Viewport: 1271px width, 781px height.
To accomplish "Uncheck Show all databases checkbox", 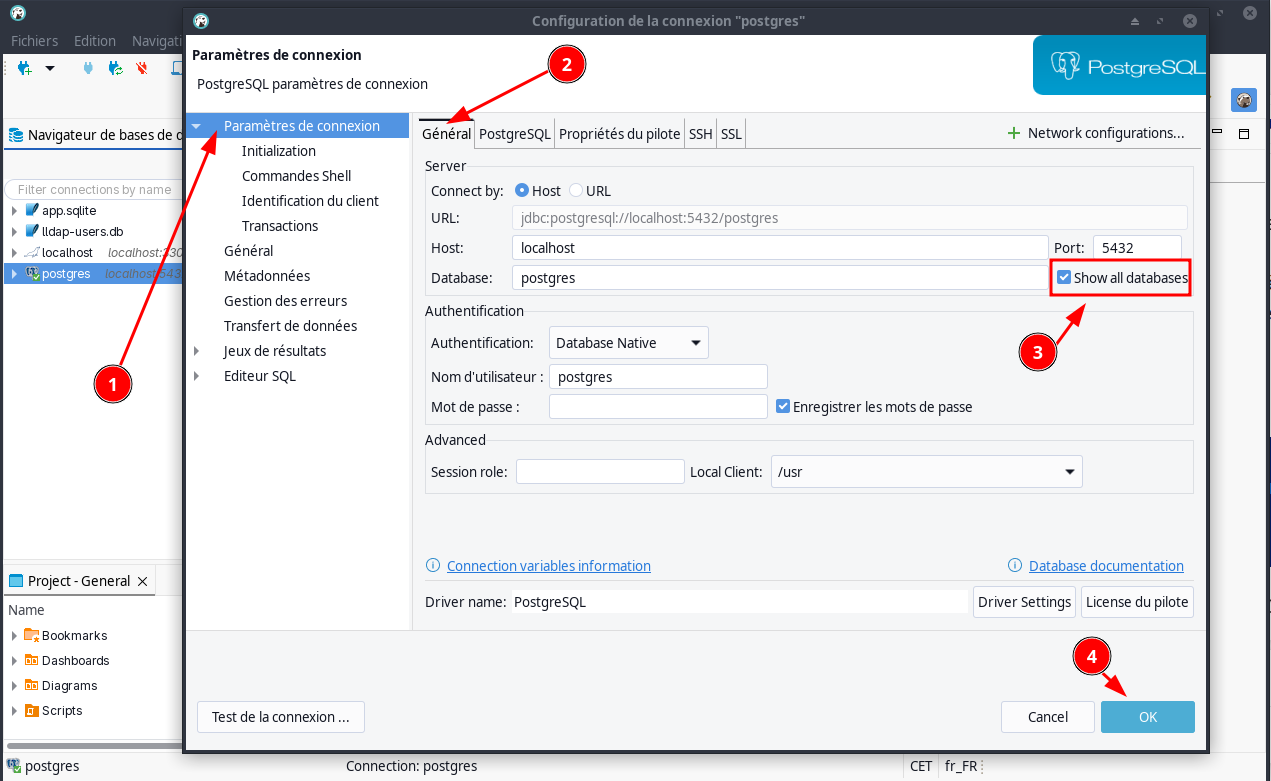I will click(x=1064, y=278).
